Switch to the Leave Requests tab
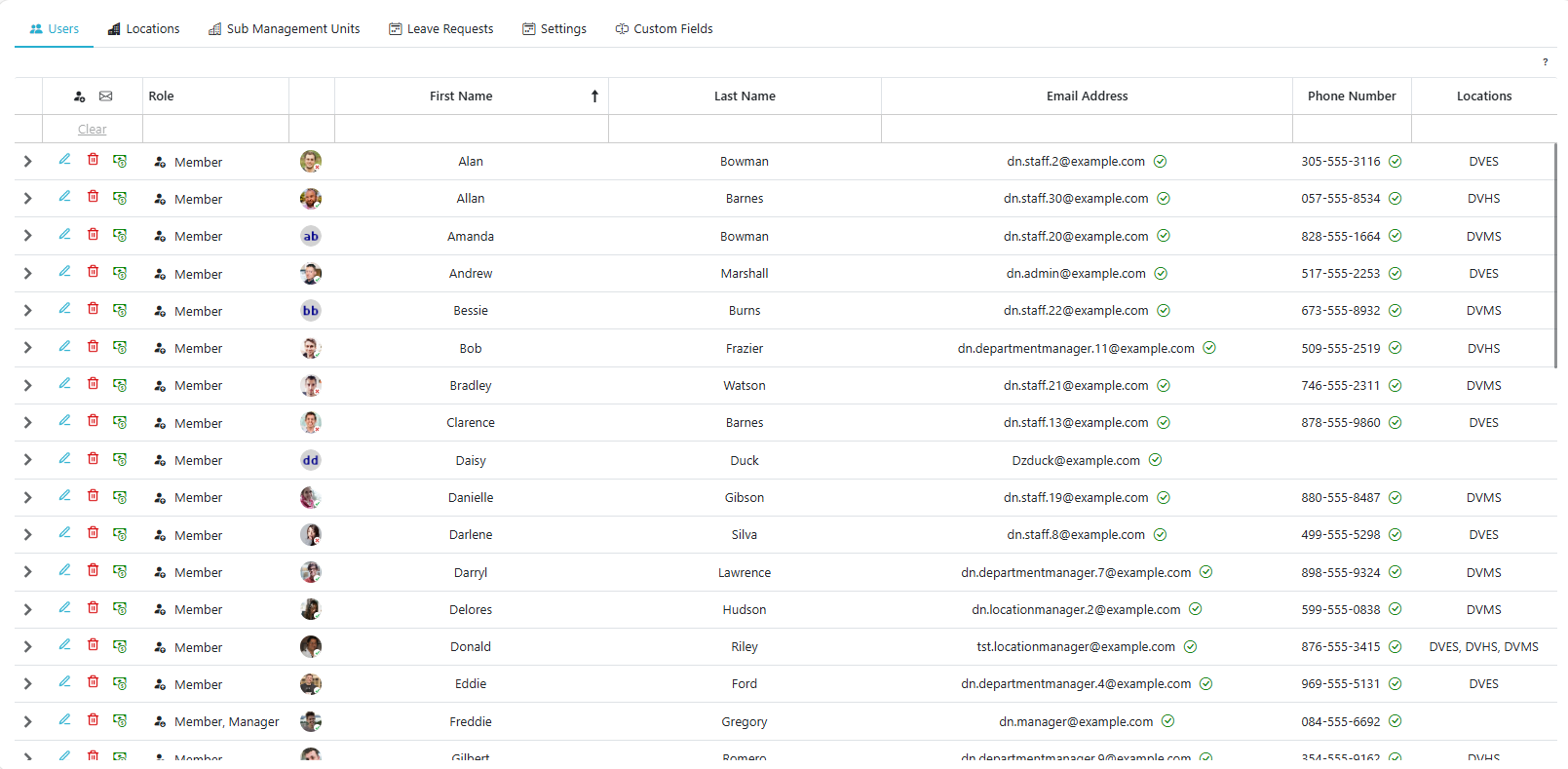 point(440,29)
